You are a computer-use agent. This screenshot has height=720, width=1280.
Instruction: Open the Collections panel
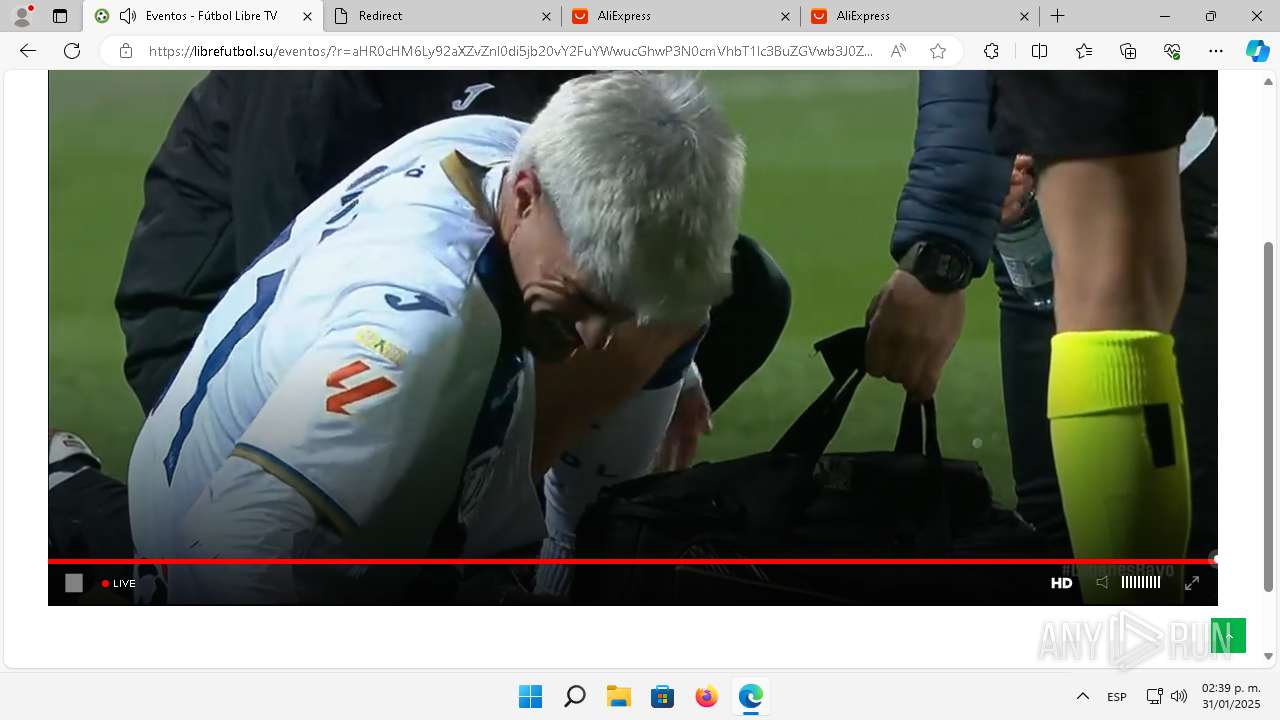point(1128,51)
